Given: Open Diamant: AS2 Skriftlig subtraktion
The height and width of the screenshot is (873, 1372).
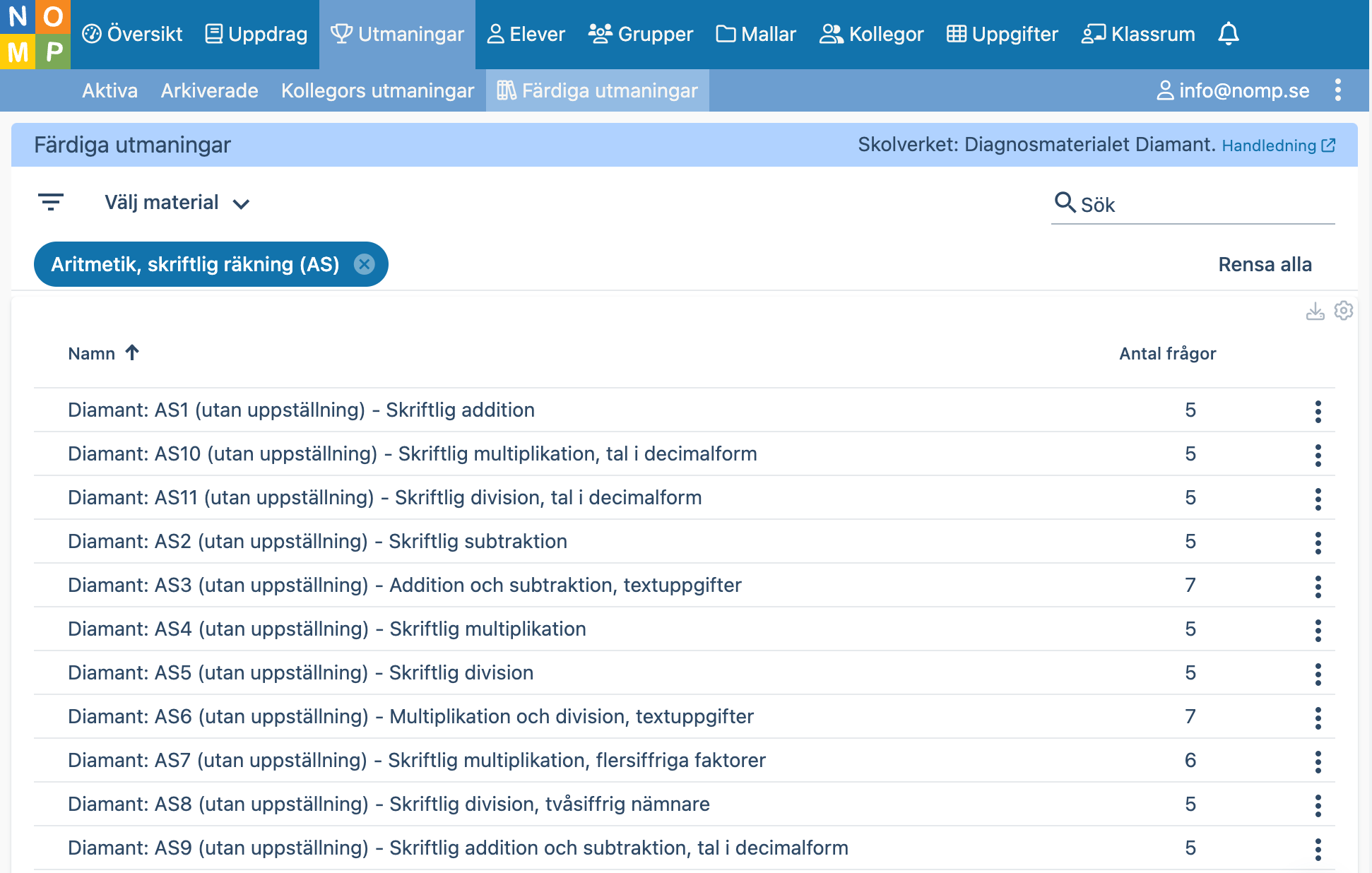Looking at the screenshot, I should pyautogui.click(x=317, y=541).
